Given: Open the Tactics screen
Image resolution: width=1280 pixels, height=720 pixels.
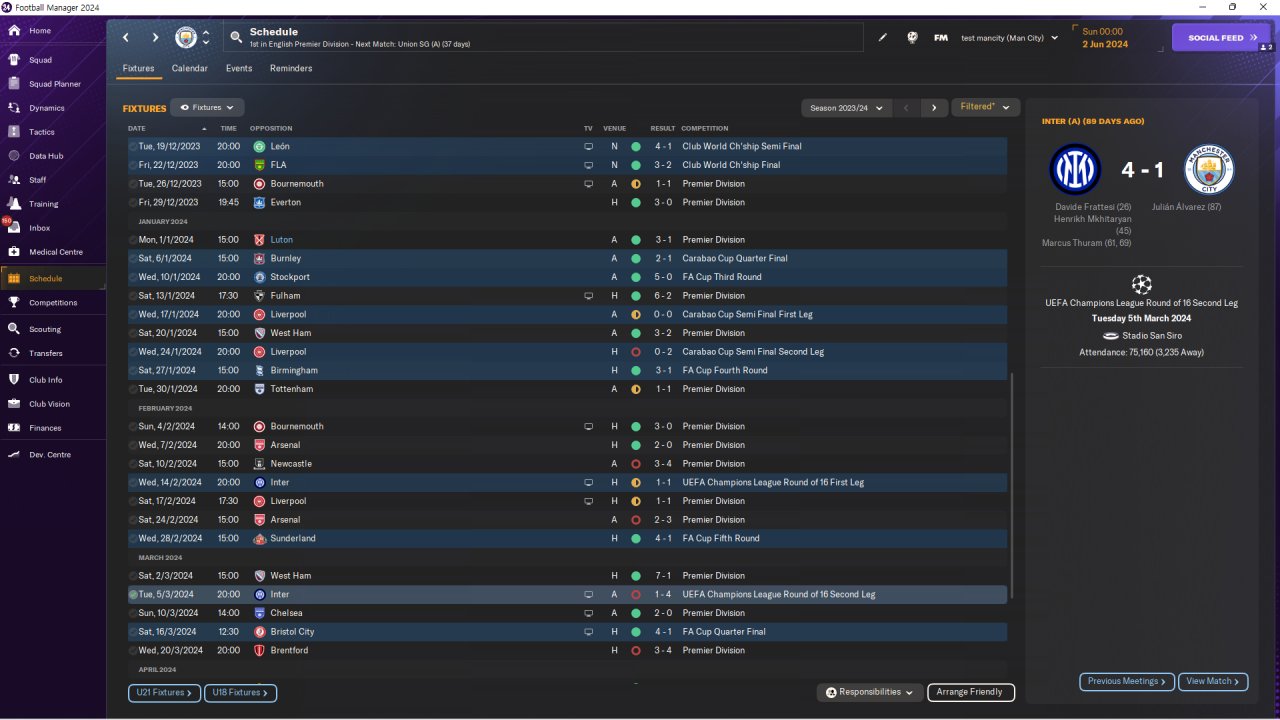Looking at the screenshot, I should (x=42, y=132).
